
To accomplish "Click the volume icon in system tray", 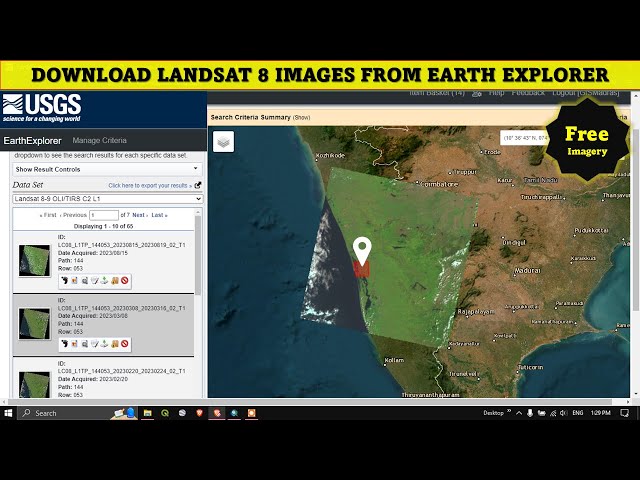I will (x=564, y=413).
